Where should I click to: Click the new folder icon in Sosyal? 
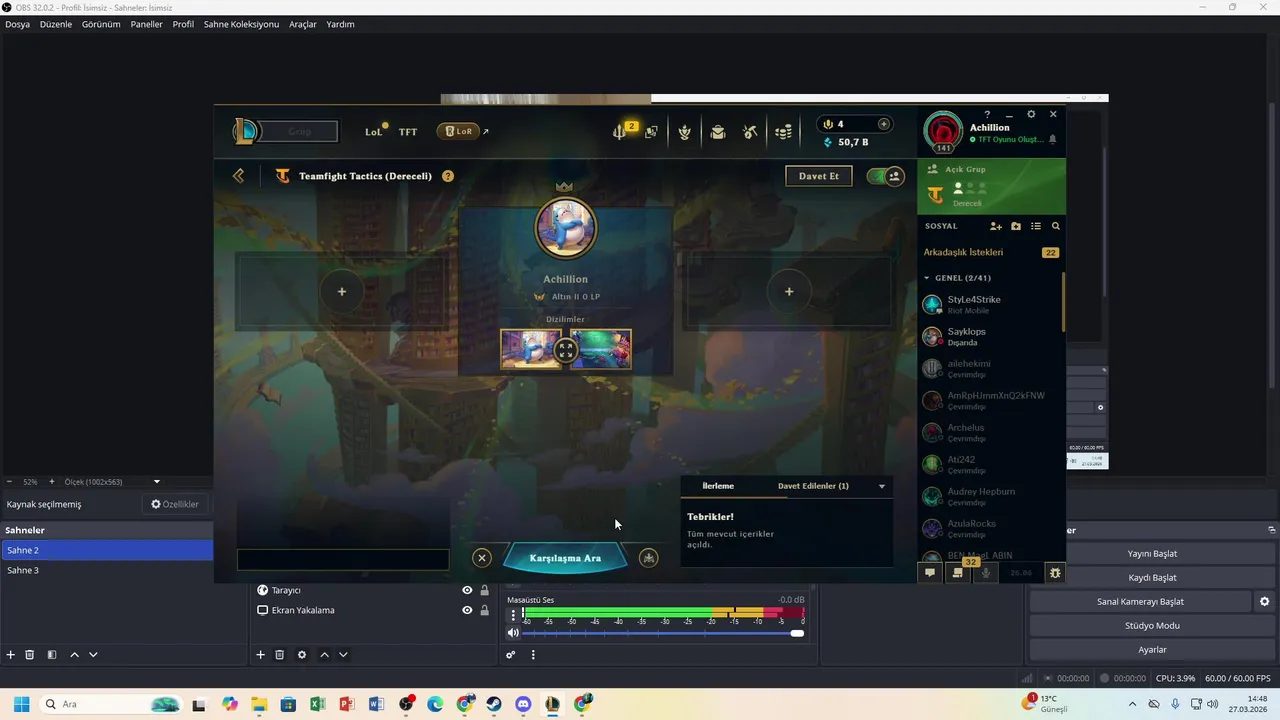1016,227
